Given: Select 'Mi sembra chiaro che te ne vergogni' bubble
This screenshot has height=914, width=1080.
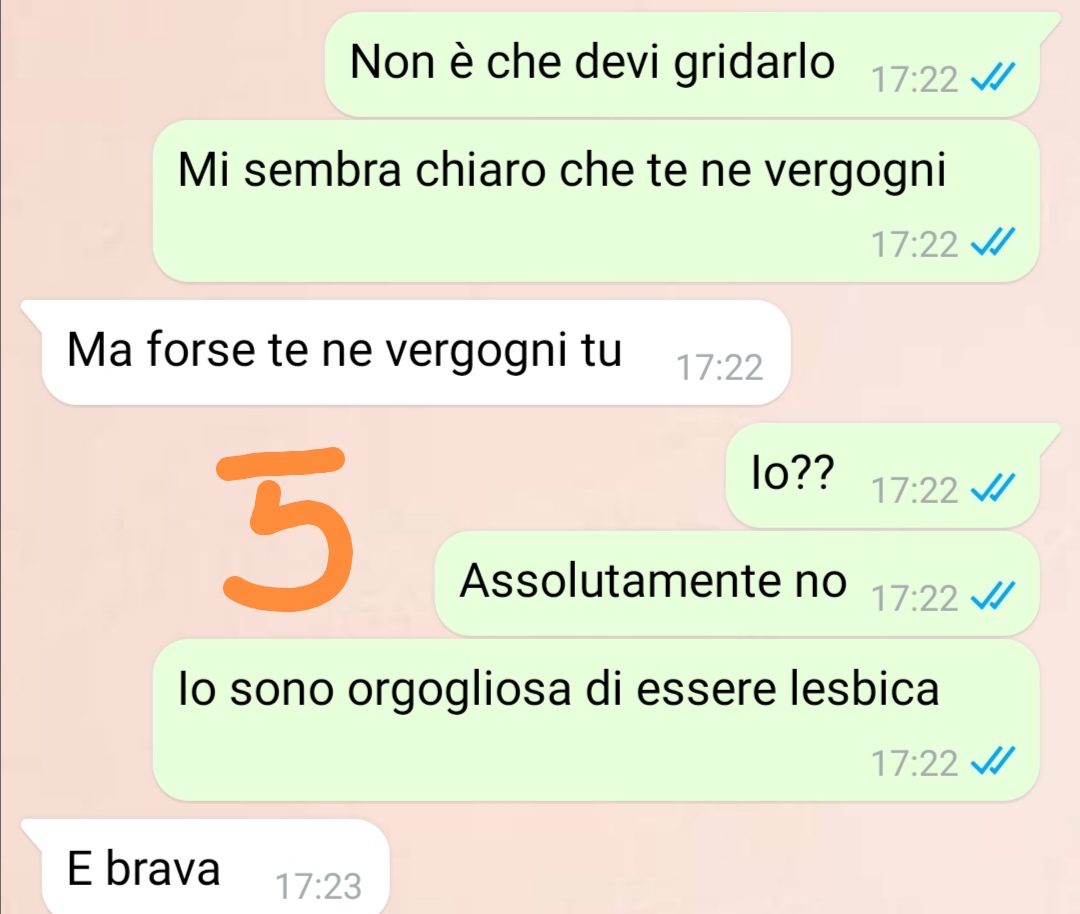Looking at the screenshot, I should coord(596,201).
